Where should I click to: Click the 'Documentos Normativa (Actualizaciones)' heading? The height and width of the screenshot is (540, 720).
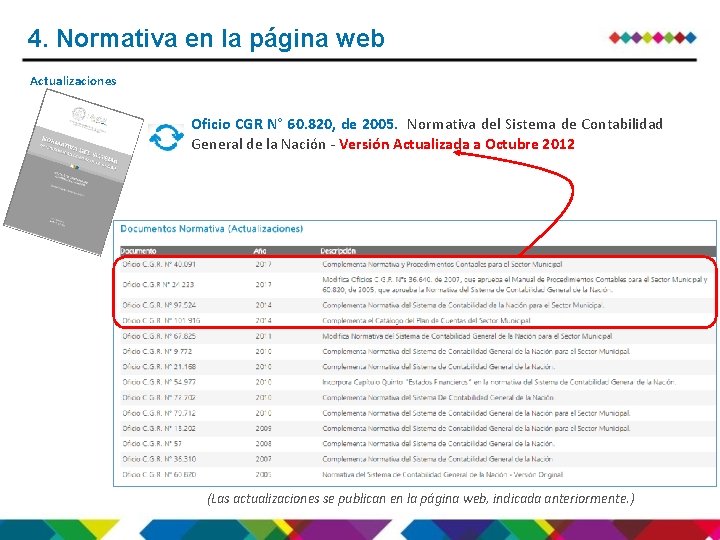212,228
